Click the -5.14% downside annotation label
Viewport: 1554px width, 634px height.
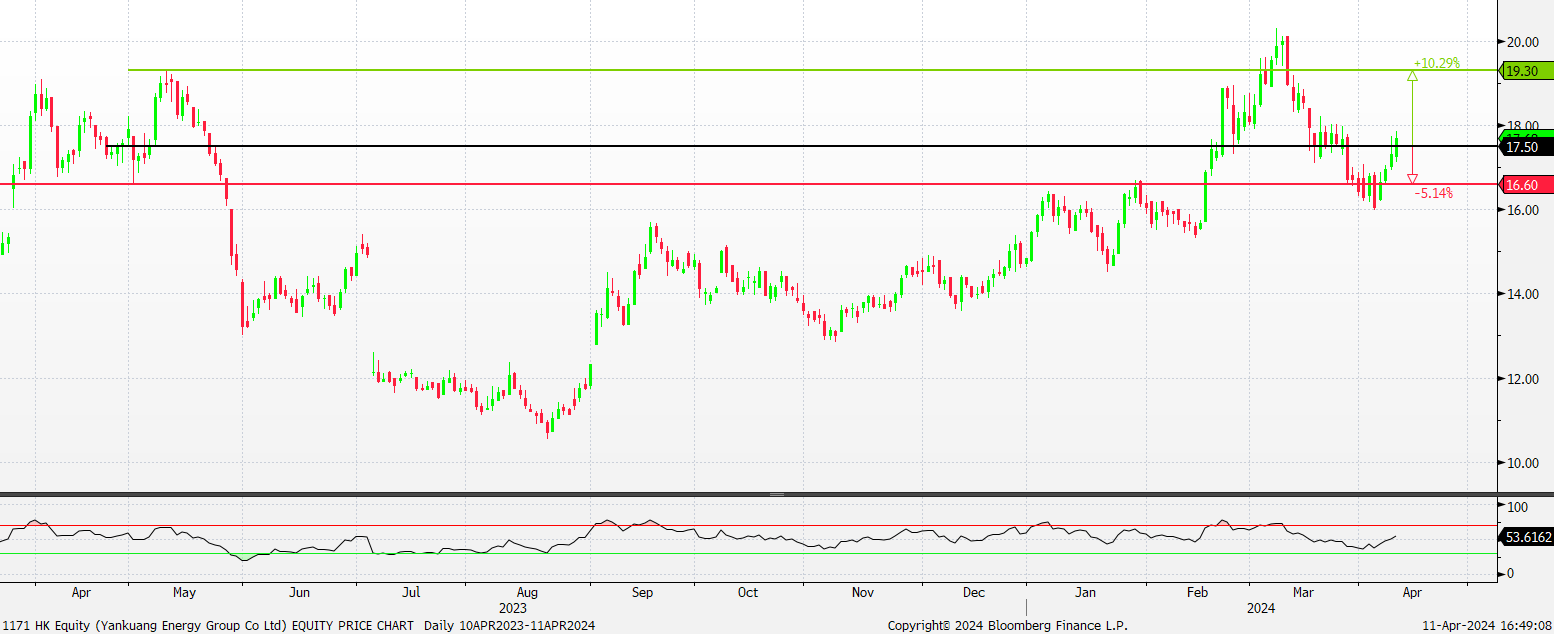pyautogui.click(x=1433, y=193)
